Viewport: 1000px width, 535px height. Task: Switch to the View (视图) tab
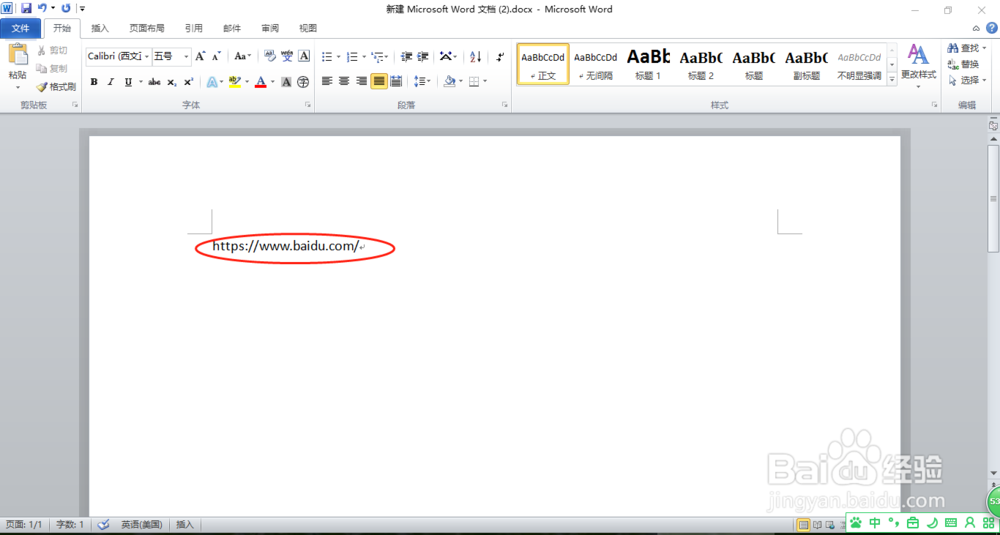tap(308, 28)
